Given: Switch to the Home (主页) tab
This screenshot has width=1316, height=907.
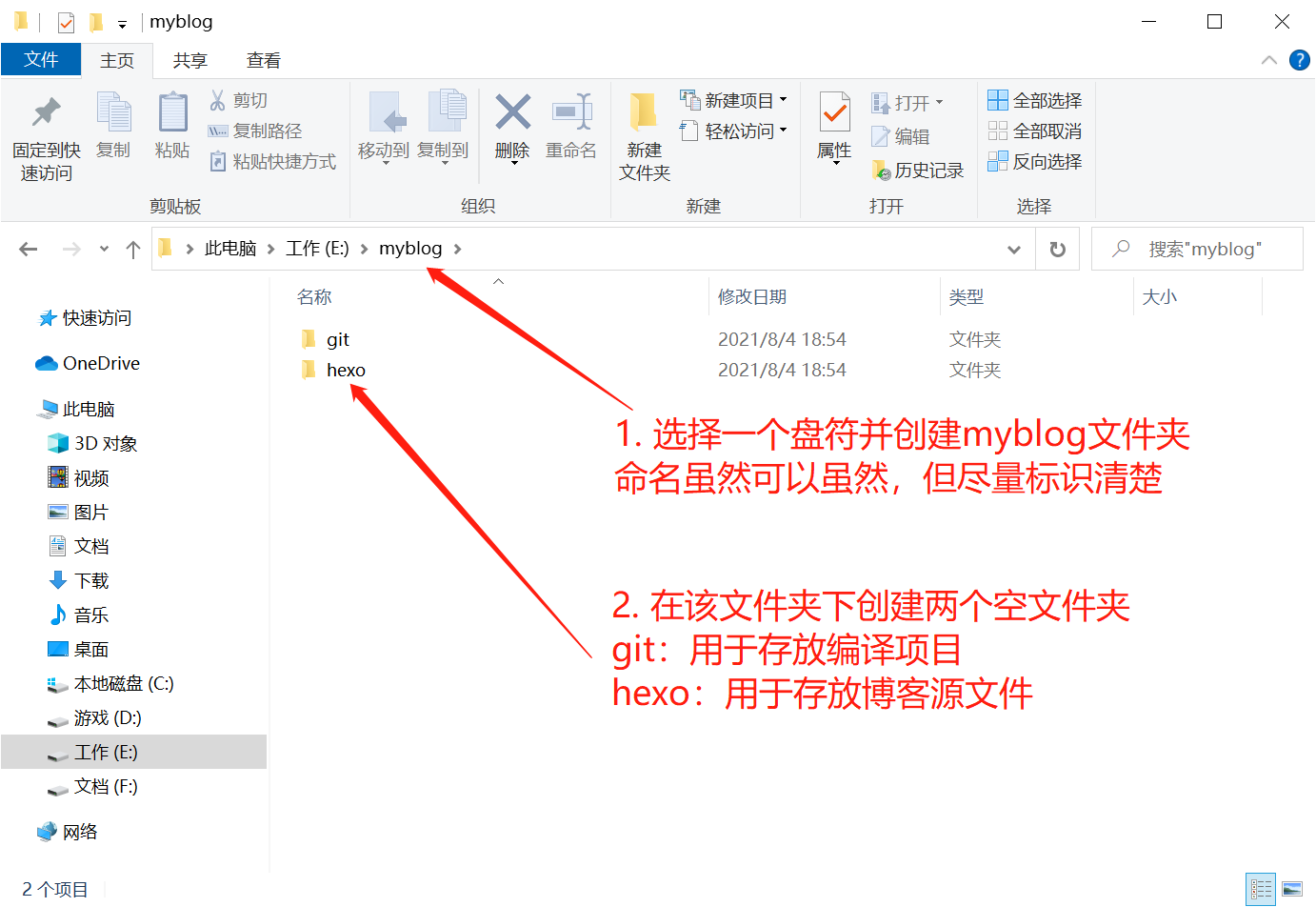Looking at the screenshot, I should pos(117,60).
